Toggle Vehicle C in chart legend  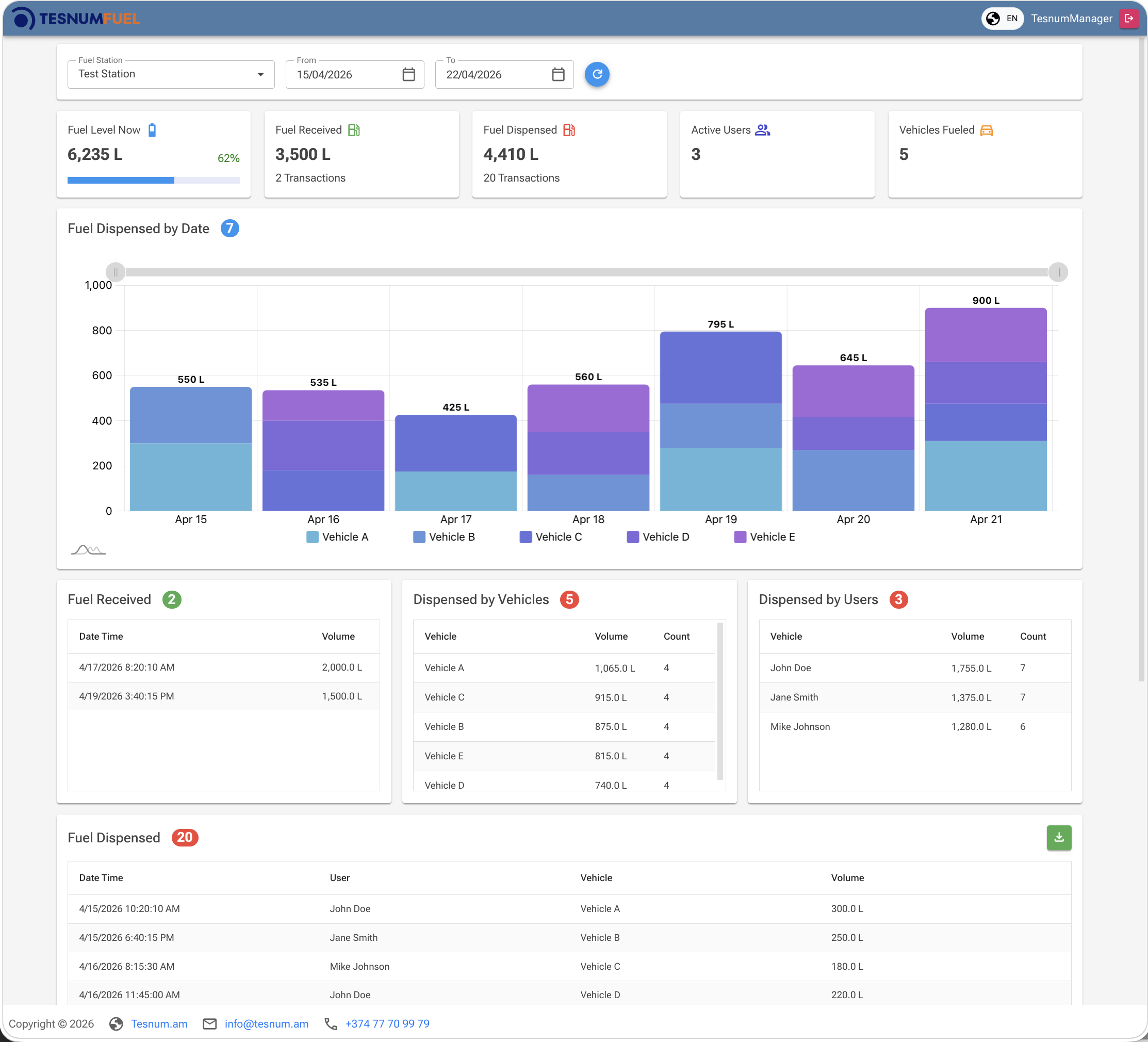pos(551,536)
